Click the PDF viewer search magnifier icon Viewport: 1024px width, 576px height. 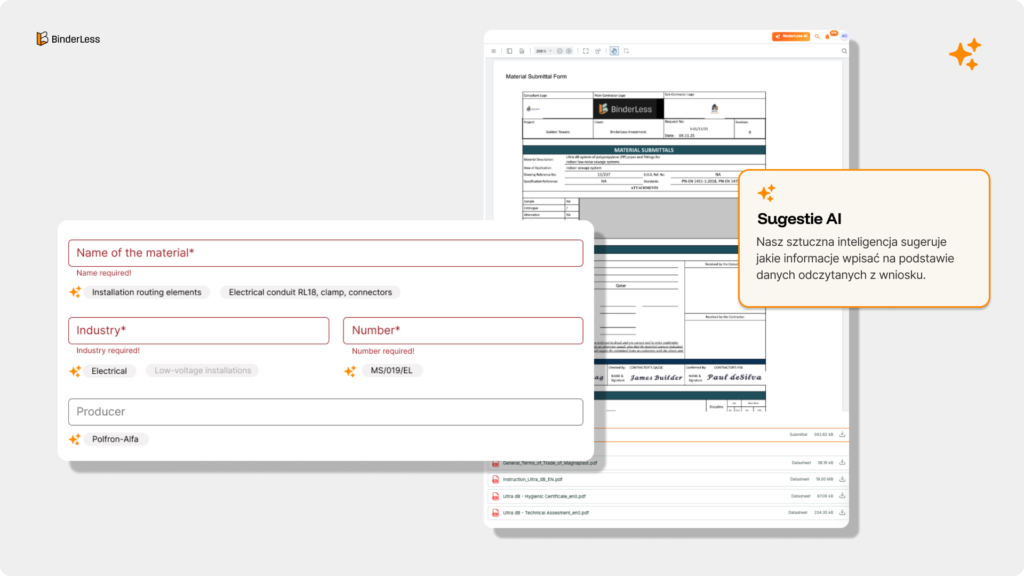[843, 51]
